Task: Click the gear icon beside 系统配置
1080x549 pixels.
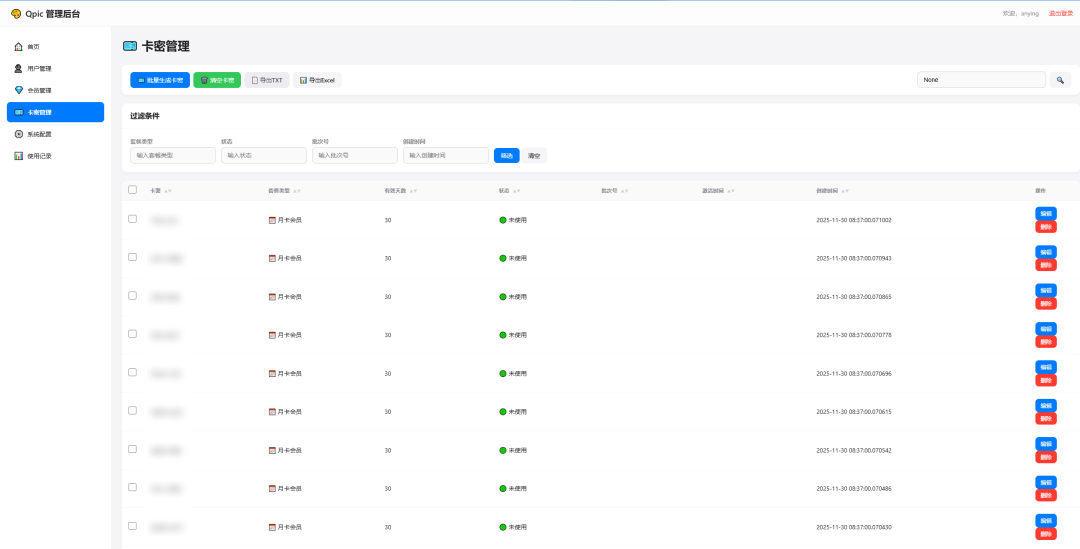Action: (19, 134)
